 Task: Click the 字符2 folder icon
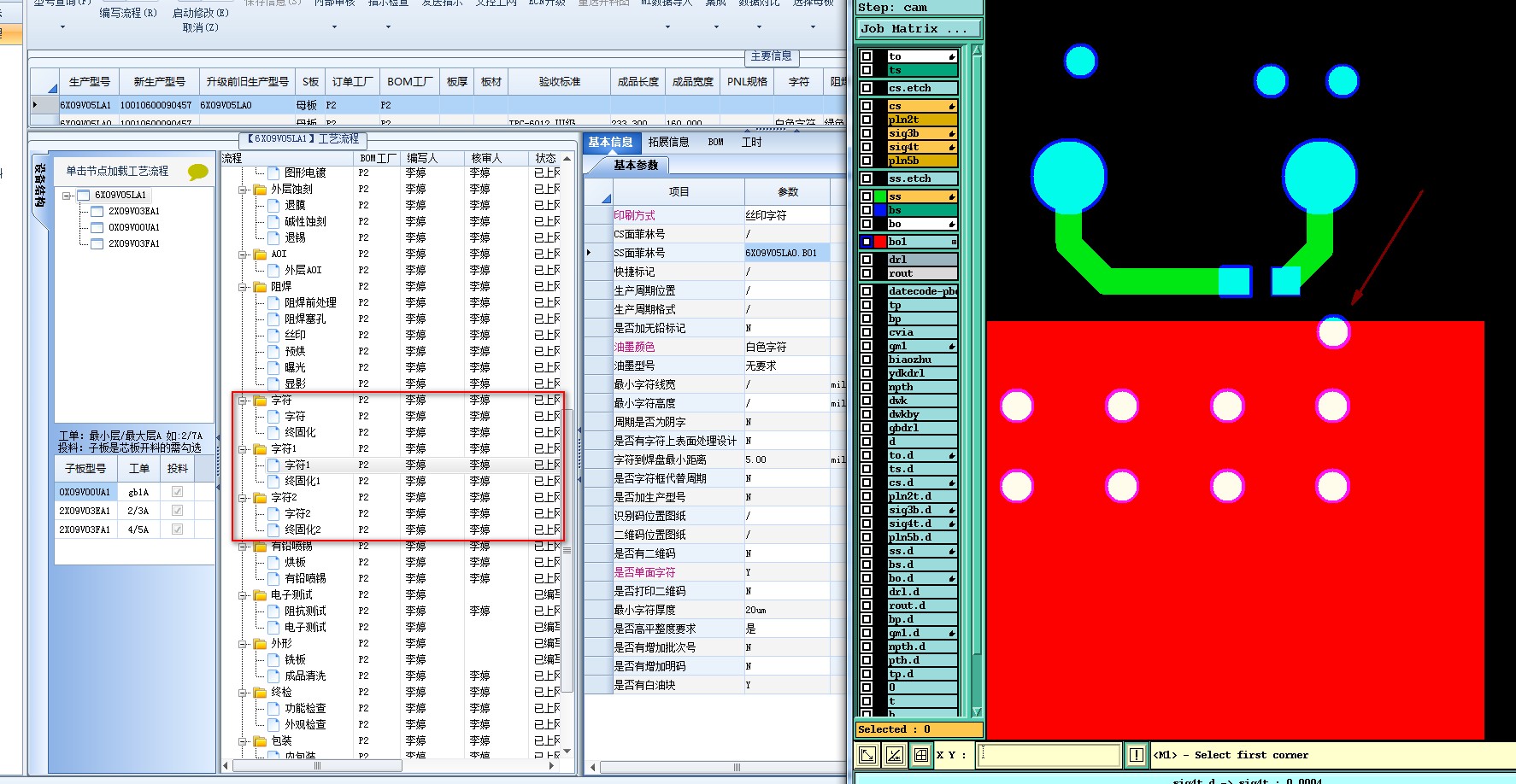(x=260, y=497)
